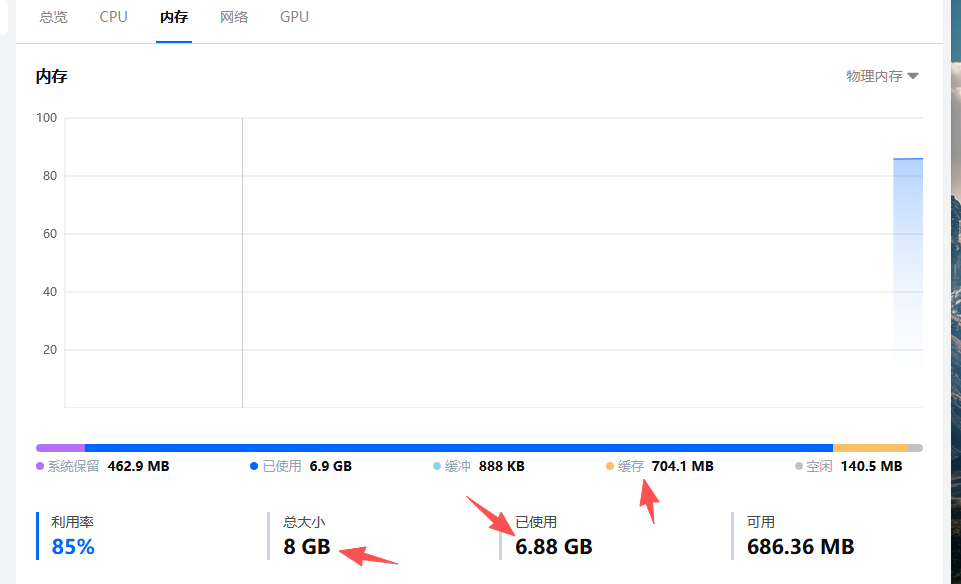Click the purple segment of the memory bar
The height and width of the screenshot is (584, 961).
(60, 448)
